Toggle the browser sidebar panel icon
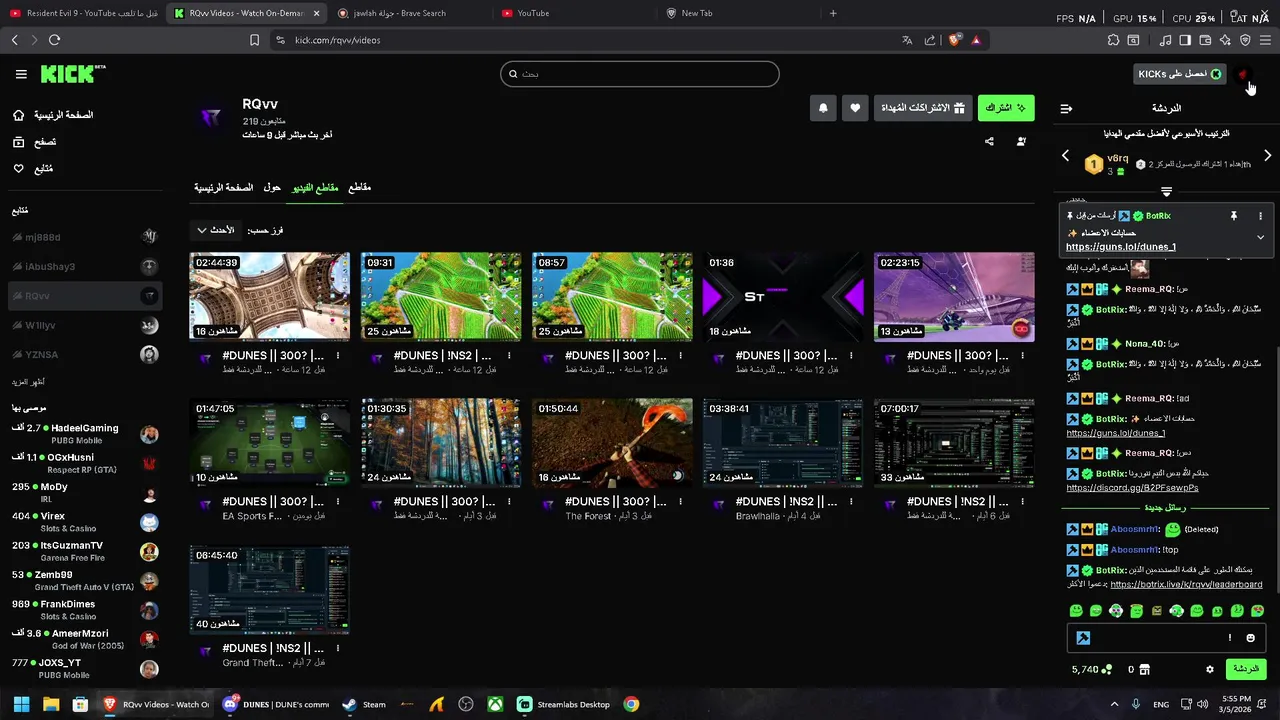This screenshot has height=720, width=1280. [x=1185, y=40]
